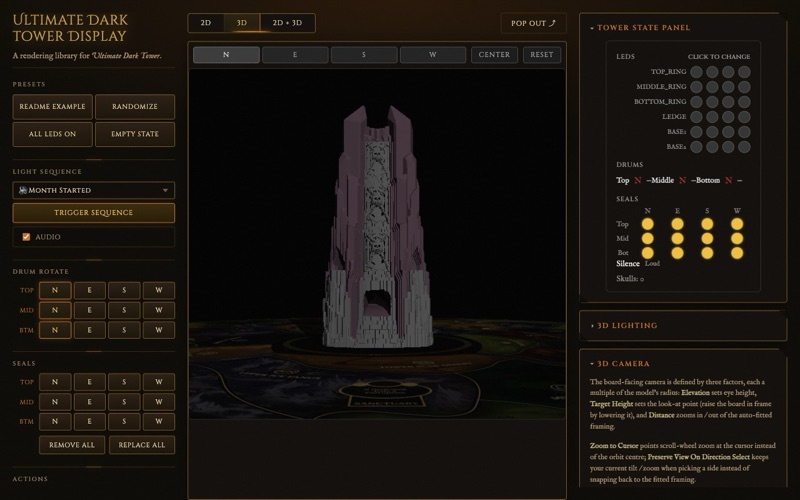Expand the 3D Lighting section

[627, 326]
